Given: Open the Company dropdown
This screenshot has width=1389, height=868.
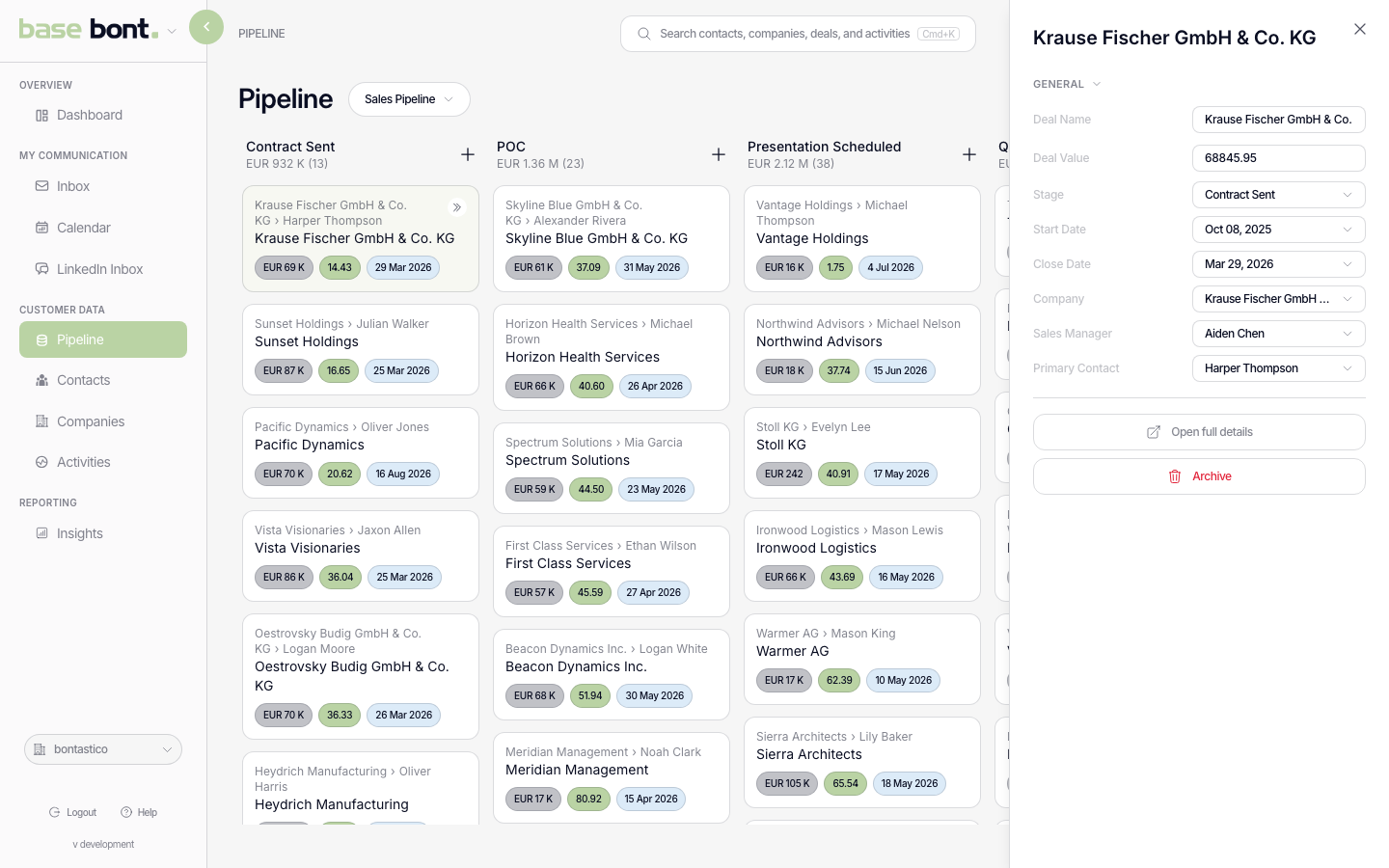Looking at the screenshot, I should tap(1279, 299).
